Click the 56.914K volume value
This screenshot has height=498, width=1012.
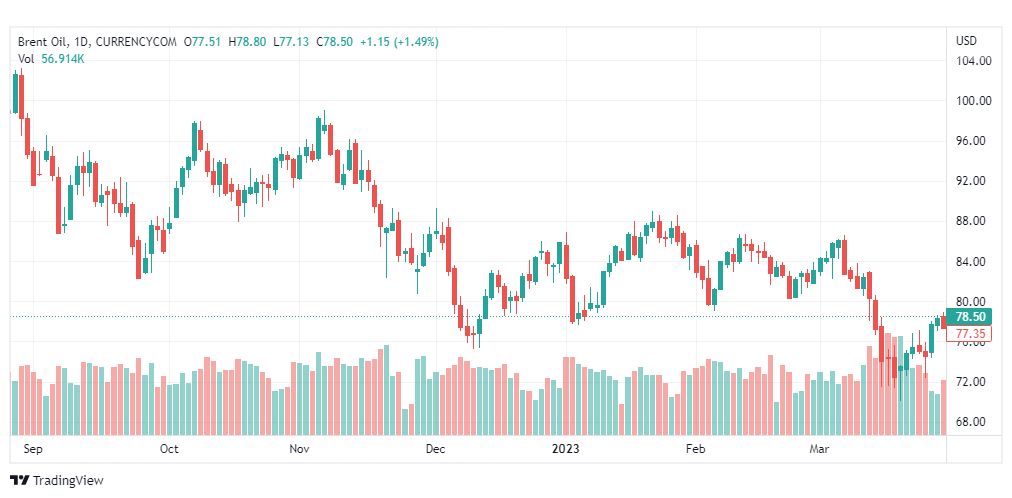click(62, 59)
